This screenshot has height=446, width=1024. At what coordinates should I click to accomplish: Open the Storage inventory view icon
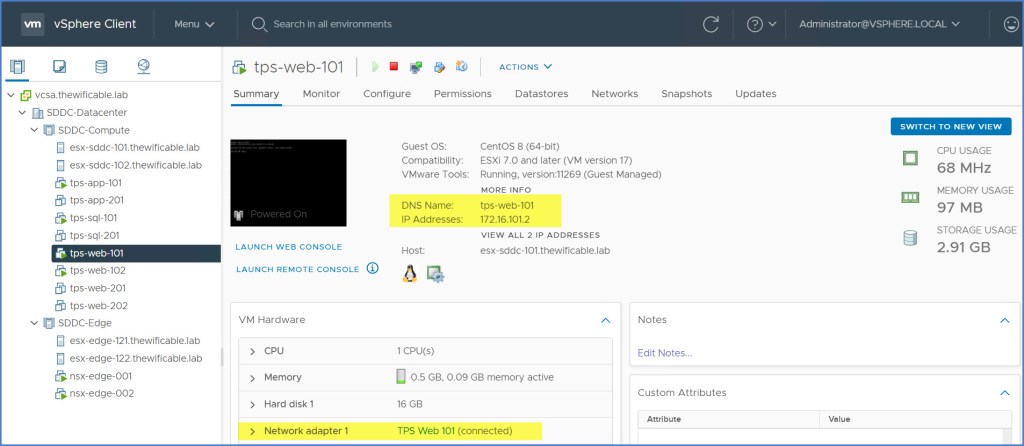(101, 67)
